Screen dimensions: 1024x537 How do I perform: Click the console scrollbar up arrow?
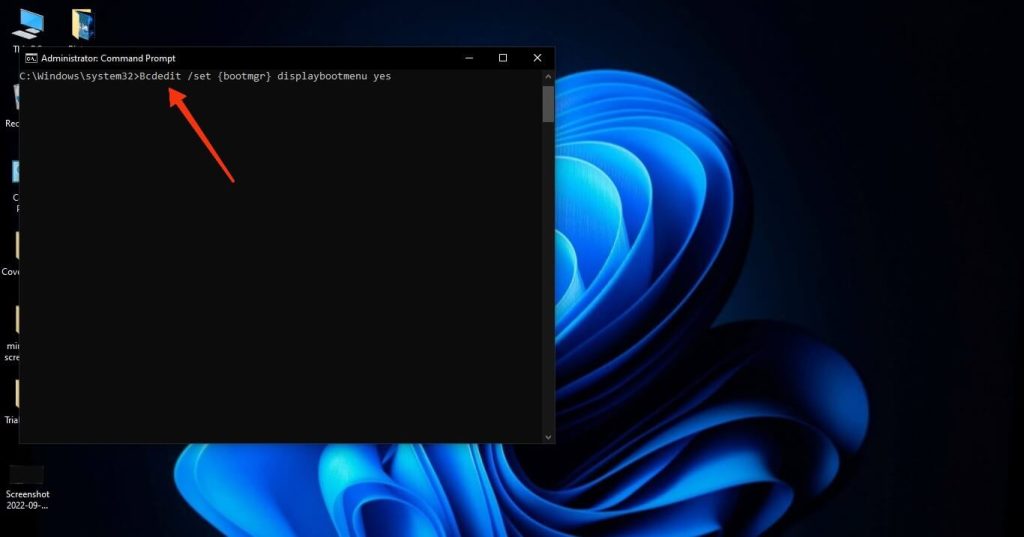click(548, 77)
